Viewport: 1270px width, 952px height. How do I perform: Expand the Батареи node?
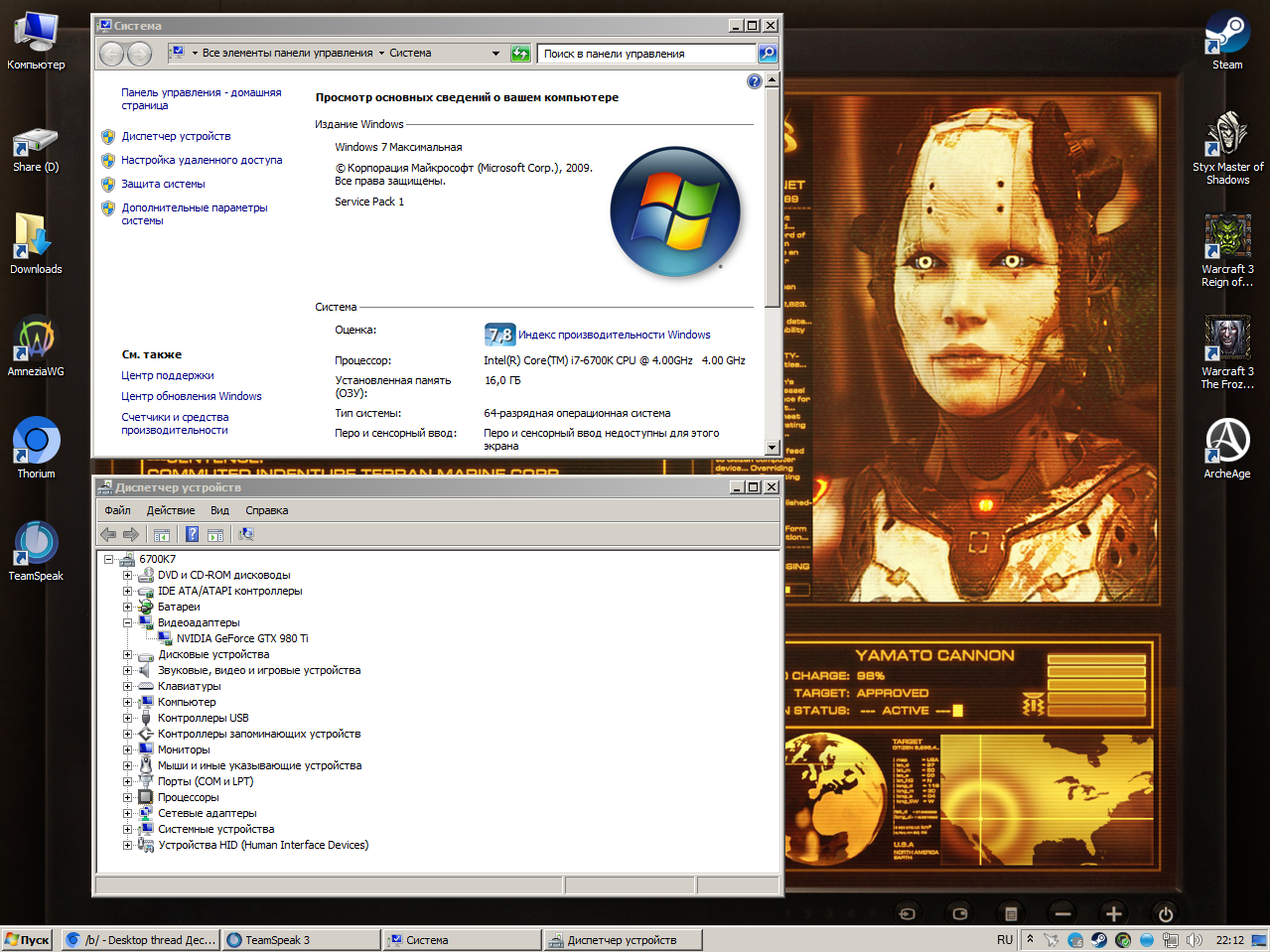(x=127, y=607)
